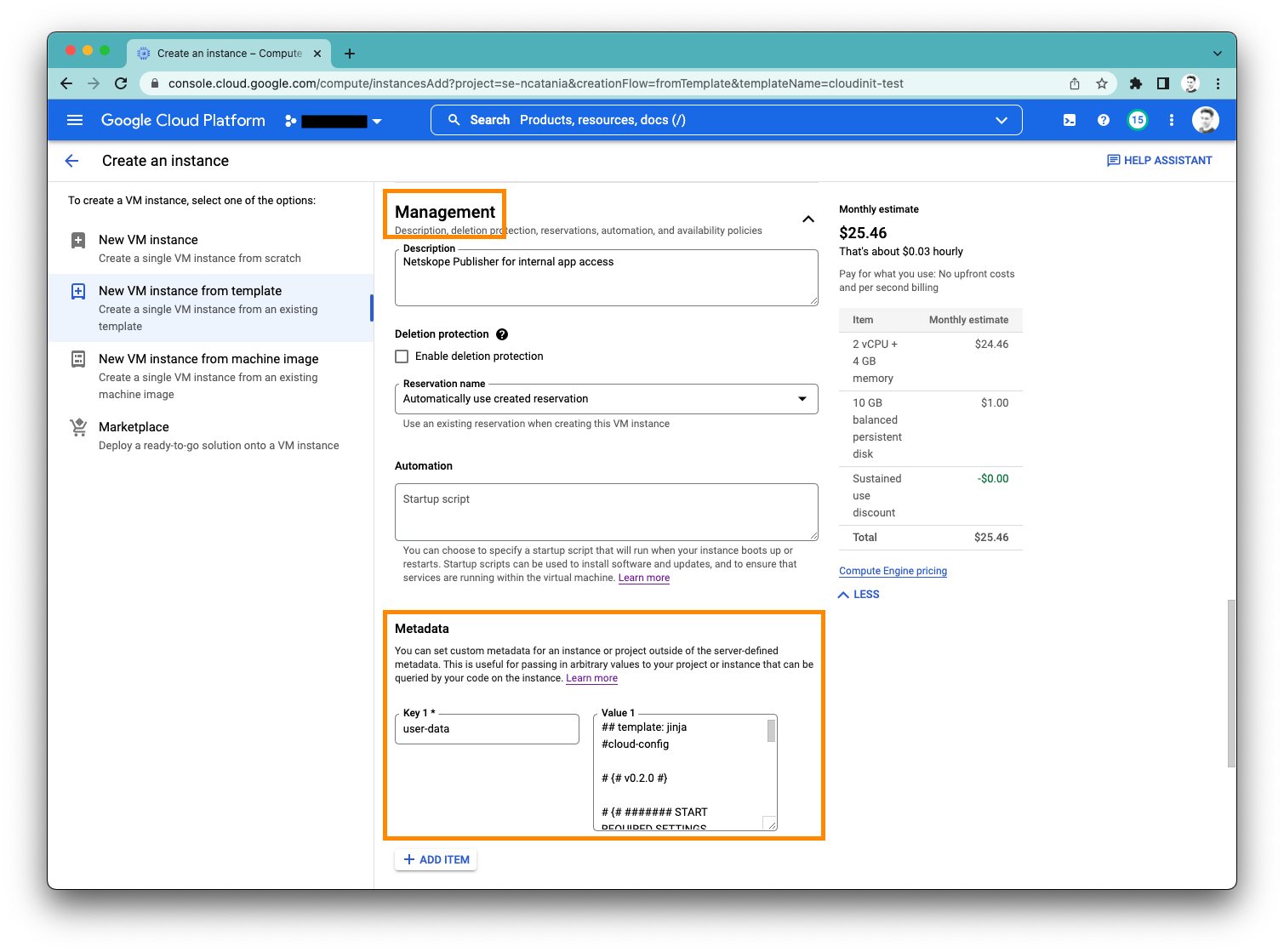Click the Value 1 textarea scrollbar
The width and height of the screenshot is (1284, 952).
coord(772,731)
